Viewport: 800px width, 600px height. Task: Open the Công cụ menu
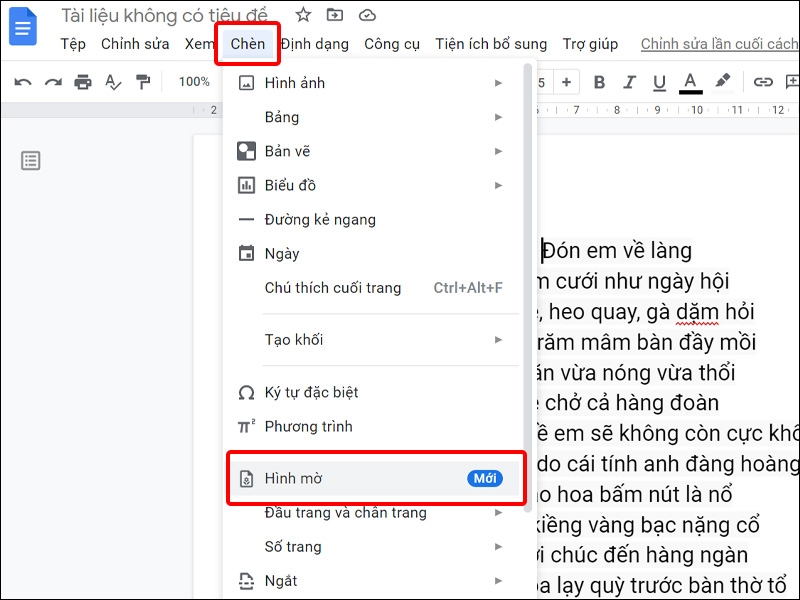tap(392, 44)
